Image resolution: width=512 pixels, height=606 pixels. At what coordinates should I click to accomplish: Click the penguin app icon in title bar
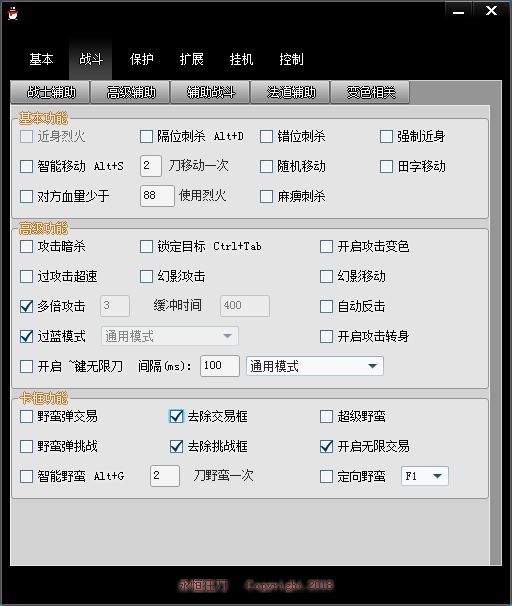[x=13, y=14]
